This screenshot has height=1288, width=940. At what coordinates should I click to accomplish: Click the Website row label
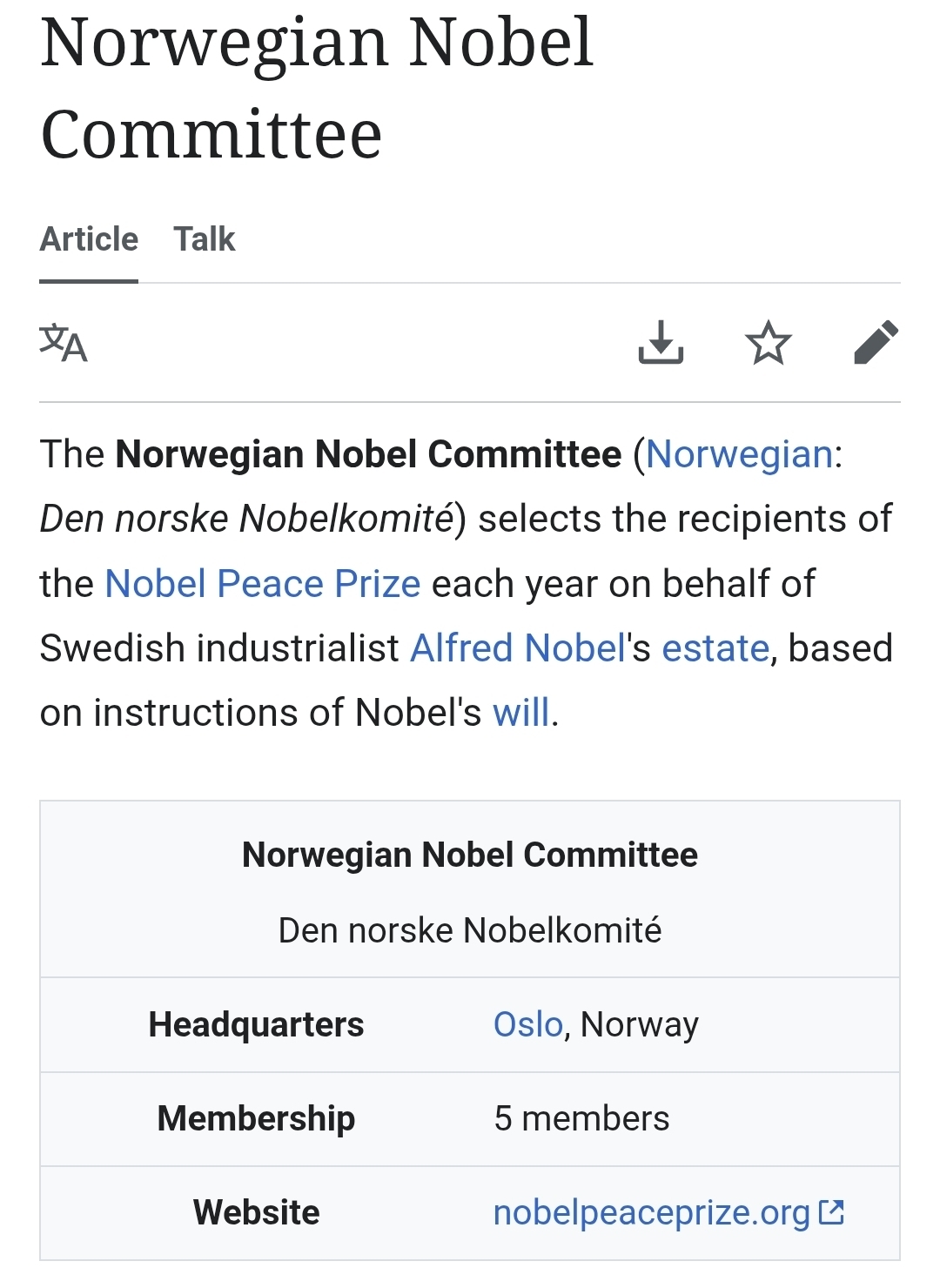(256, 1212)
